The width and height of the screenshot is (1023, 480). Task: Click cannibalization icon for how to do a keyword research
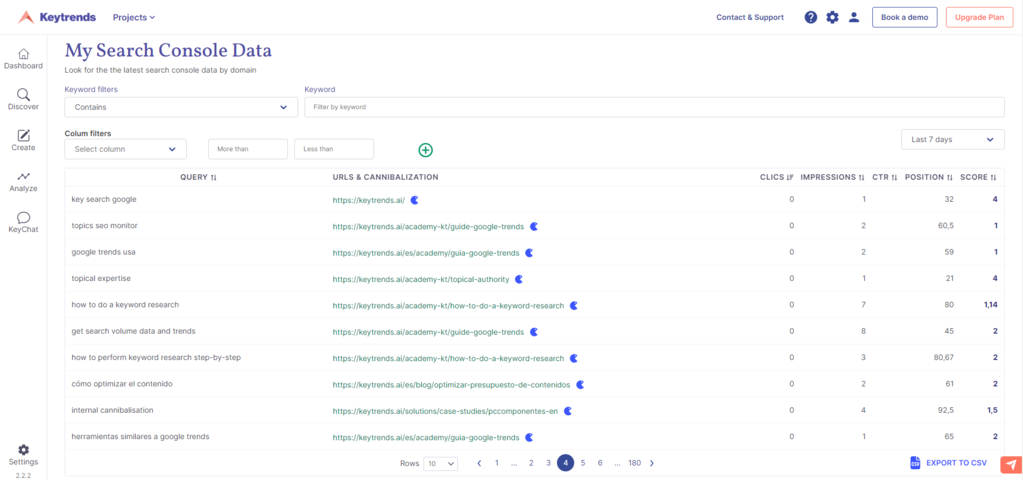573,305
